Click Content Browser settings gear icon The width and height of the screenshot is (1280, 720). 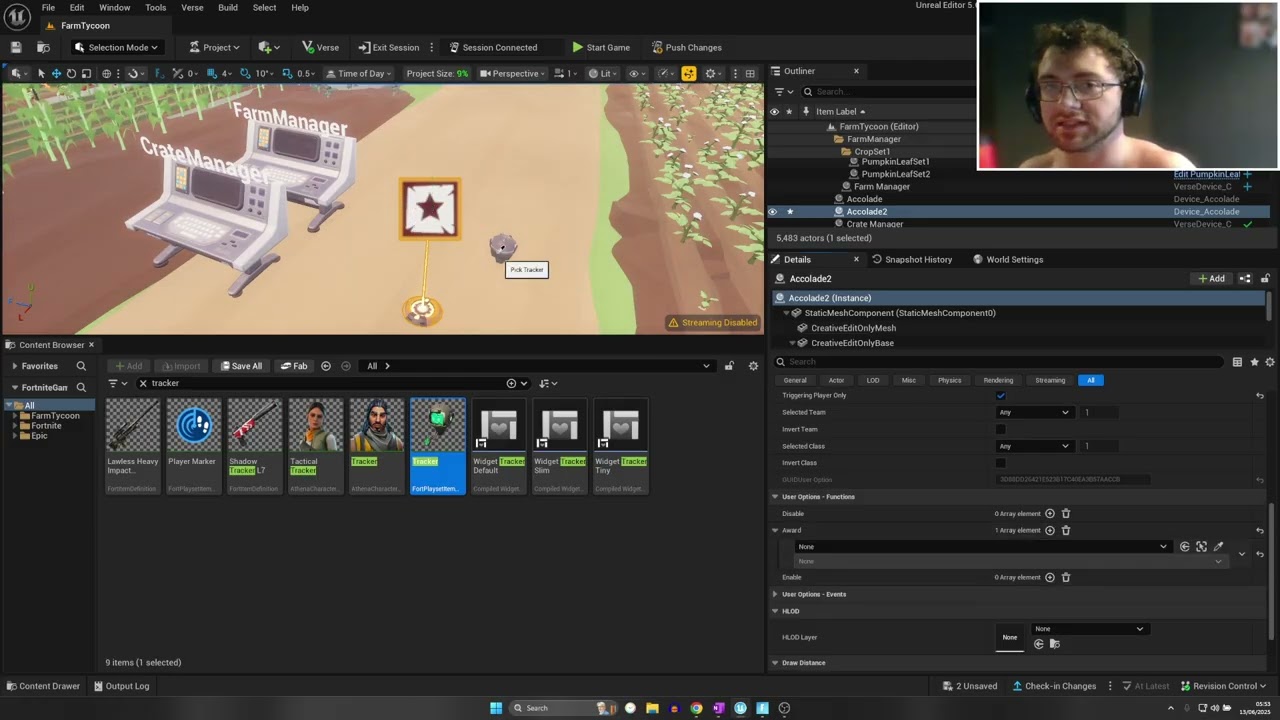point(753,366)
